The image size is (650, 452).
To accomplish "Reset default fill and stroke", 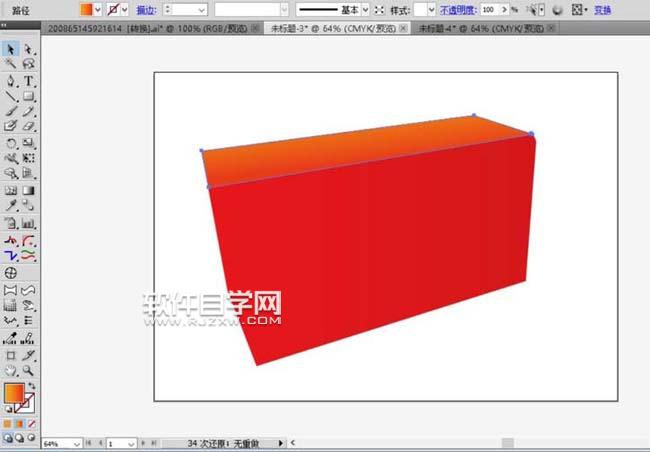I will 8,409.
